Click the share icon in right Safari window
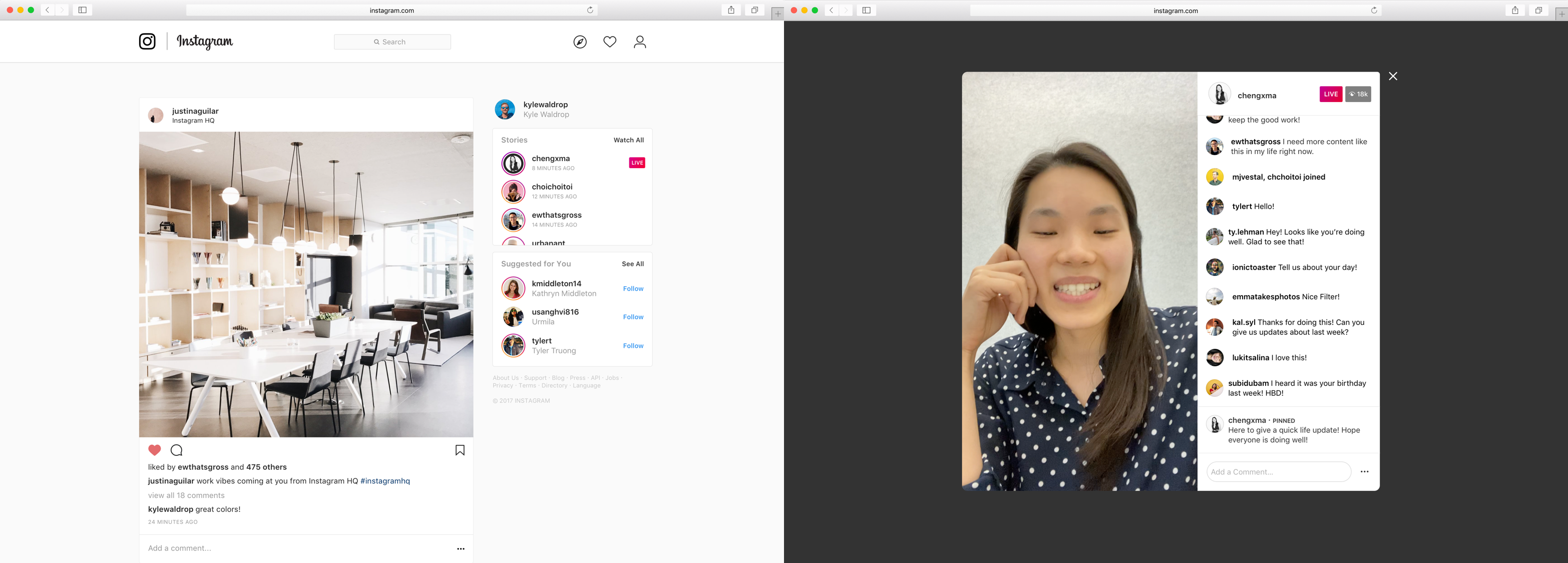Screen dimensions: 1568x563 click(x=1515, y=11)
